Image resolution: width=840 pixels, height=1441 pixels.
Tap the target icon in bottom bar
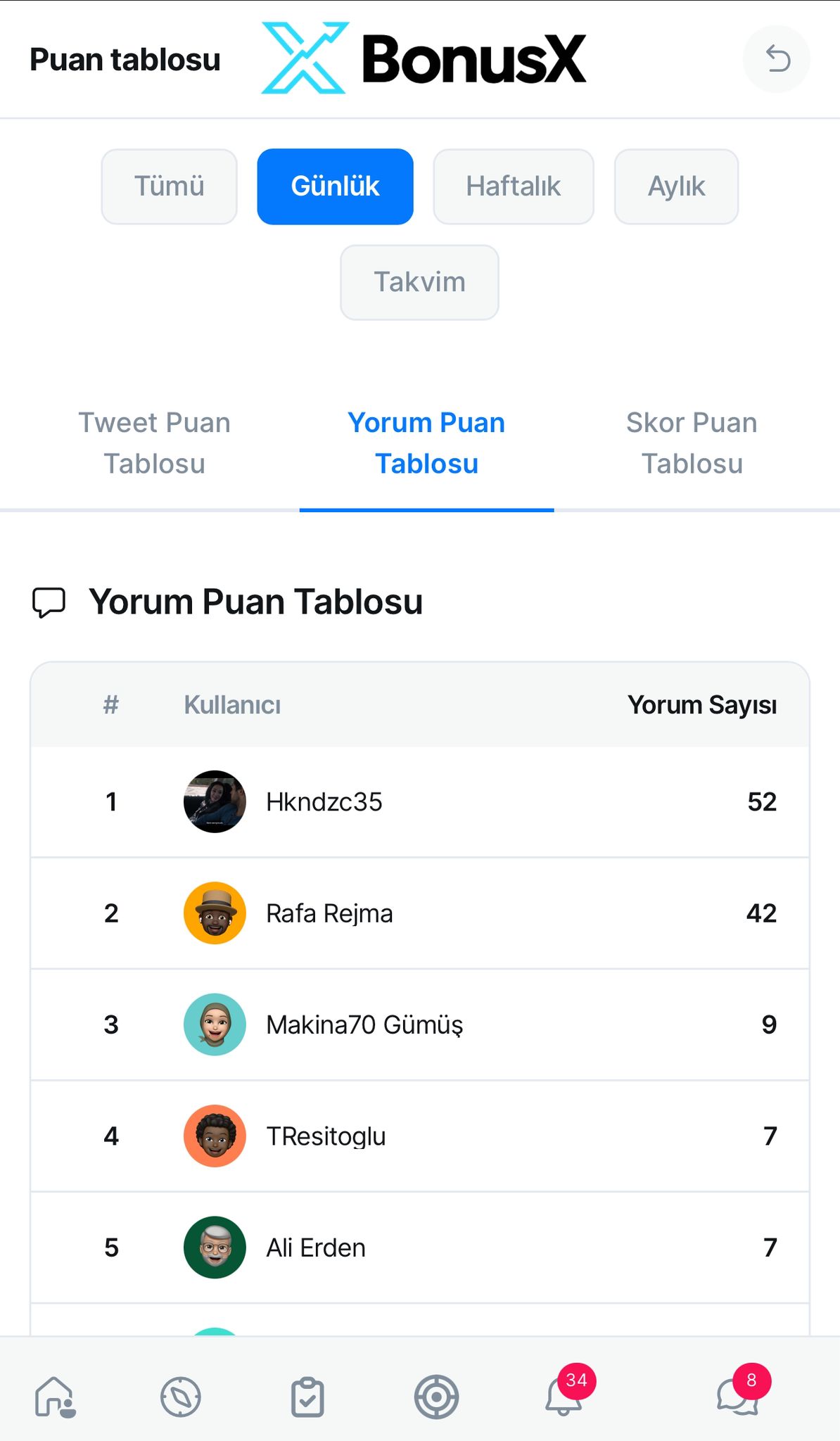pos(436,1397)
